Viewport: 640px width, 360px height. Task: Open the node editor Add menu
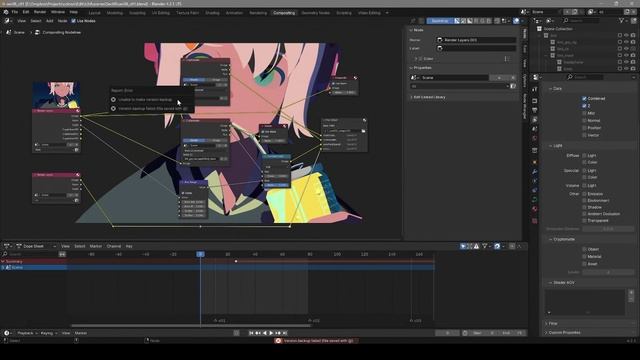point(49,21)
